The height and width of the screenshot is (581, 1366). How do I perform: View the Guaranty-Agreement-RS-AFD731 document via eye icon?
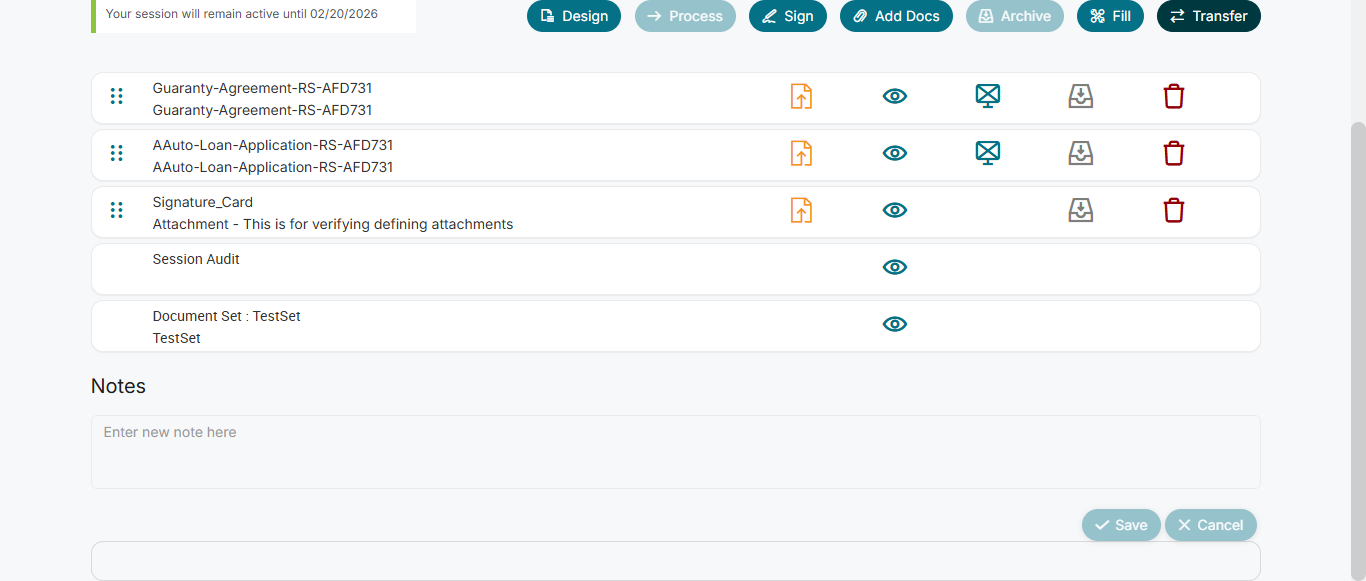click(x=895, y=96)
